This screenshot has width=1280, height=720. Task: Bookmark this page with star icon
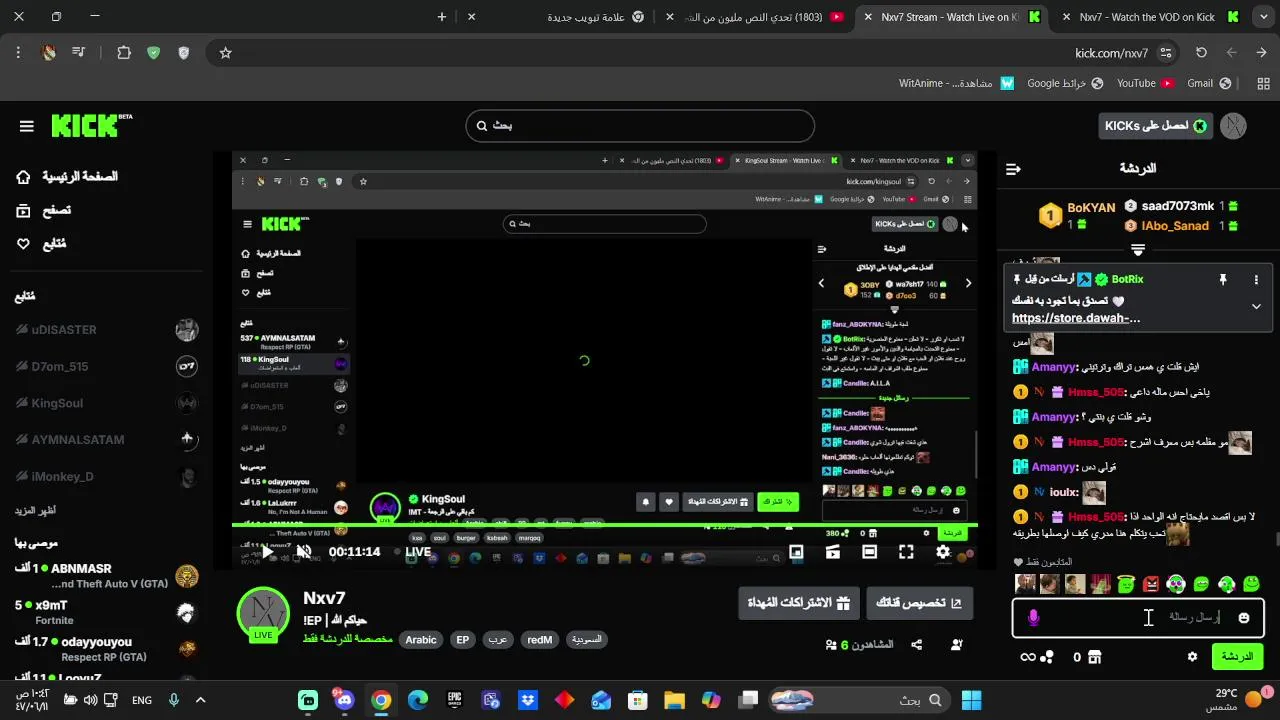click(x=225, y=53)
